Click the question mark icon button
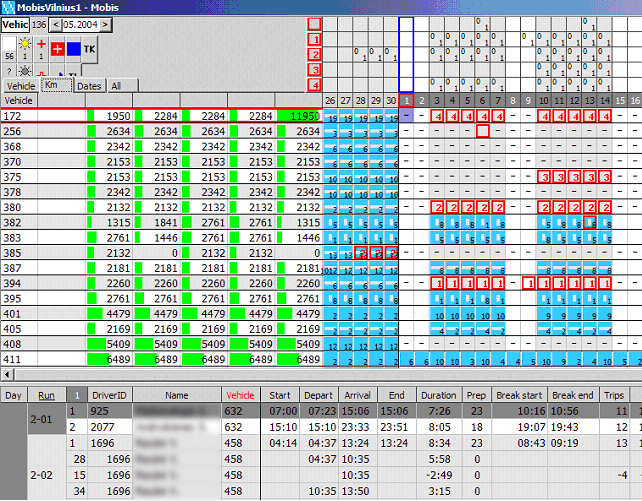Viewport: 642px width, 501px height. (9, 70)
